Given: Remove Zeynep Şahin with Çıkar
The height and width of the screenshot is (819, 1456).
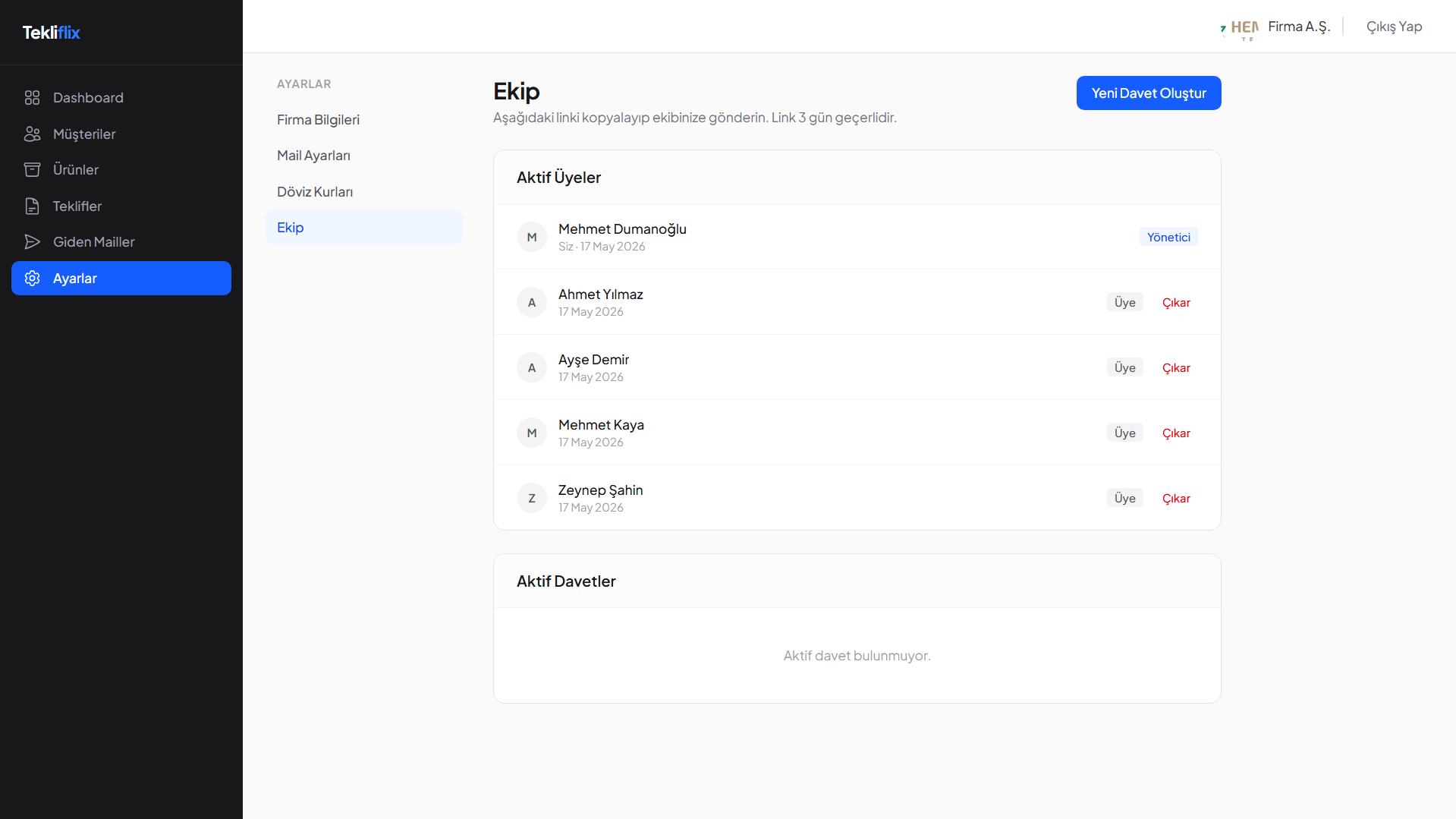Looking at the screenshot, I should tap(1176, 499).
